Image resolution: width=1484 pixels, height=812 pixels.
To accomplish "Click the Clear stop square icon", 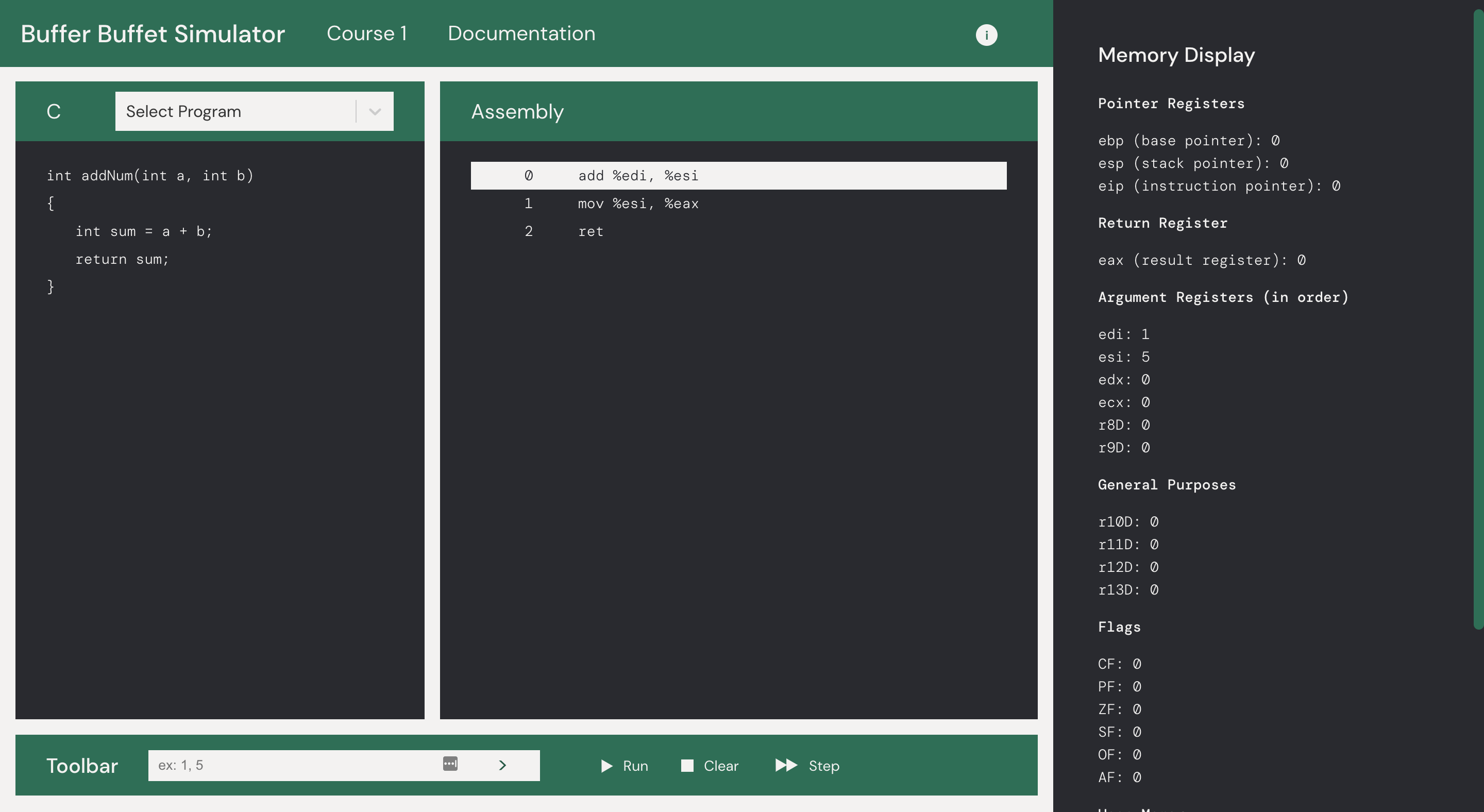I will [x=687, y=766].
